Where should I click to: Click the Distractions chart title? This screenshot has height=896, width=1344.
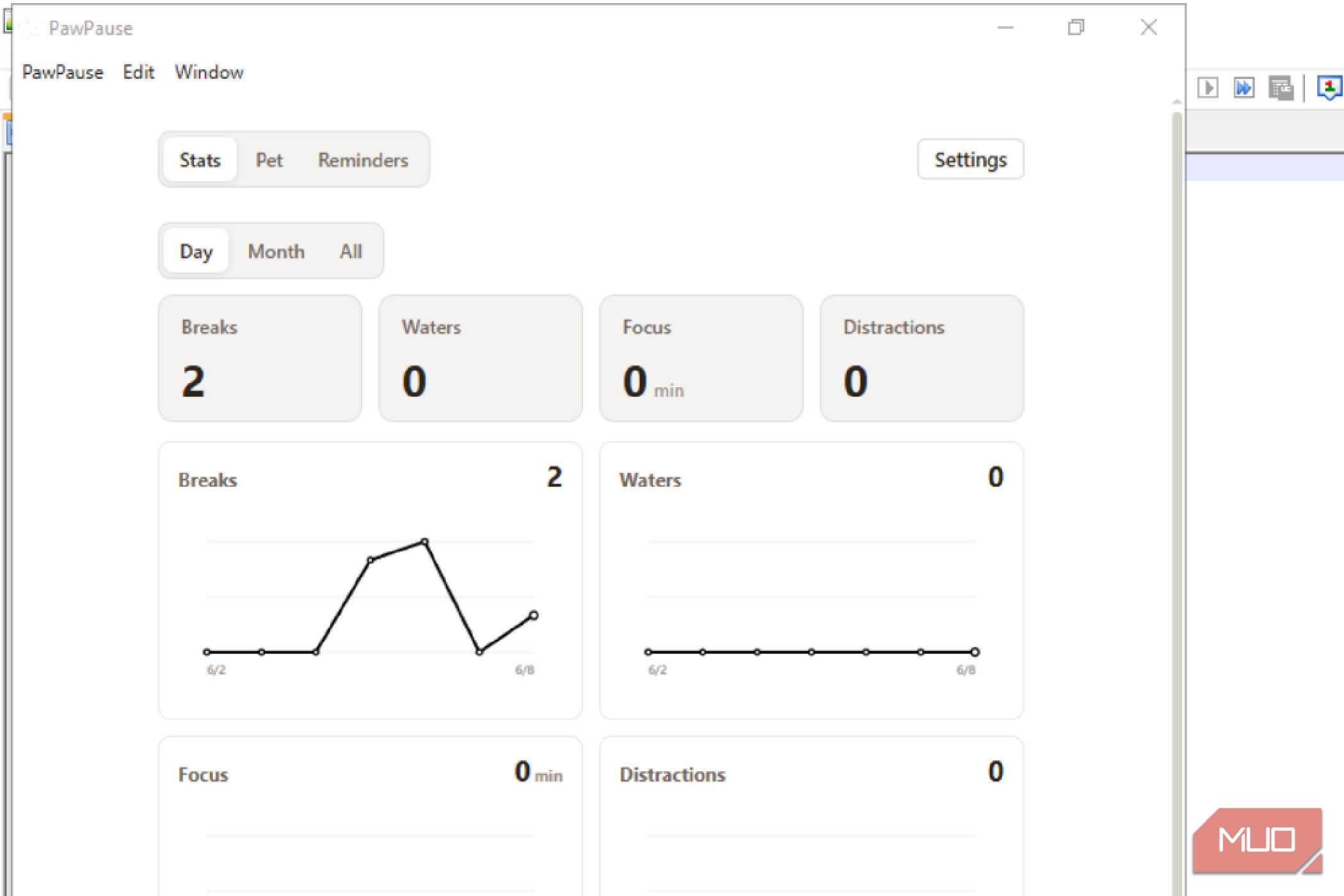[x=672, y=775]
